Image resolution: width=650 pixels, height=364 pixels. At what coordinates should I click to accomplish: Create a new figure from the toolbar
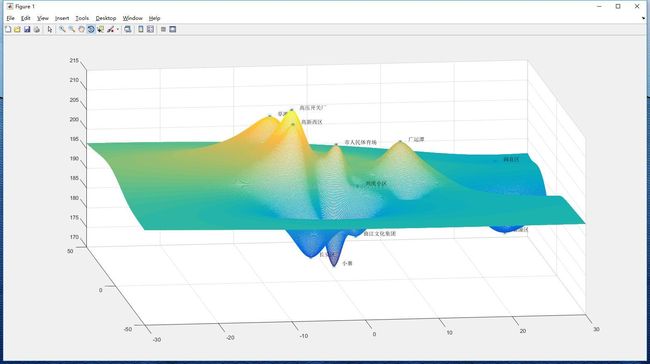8,29
